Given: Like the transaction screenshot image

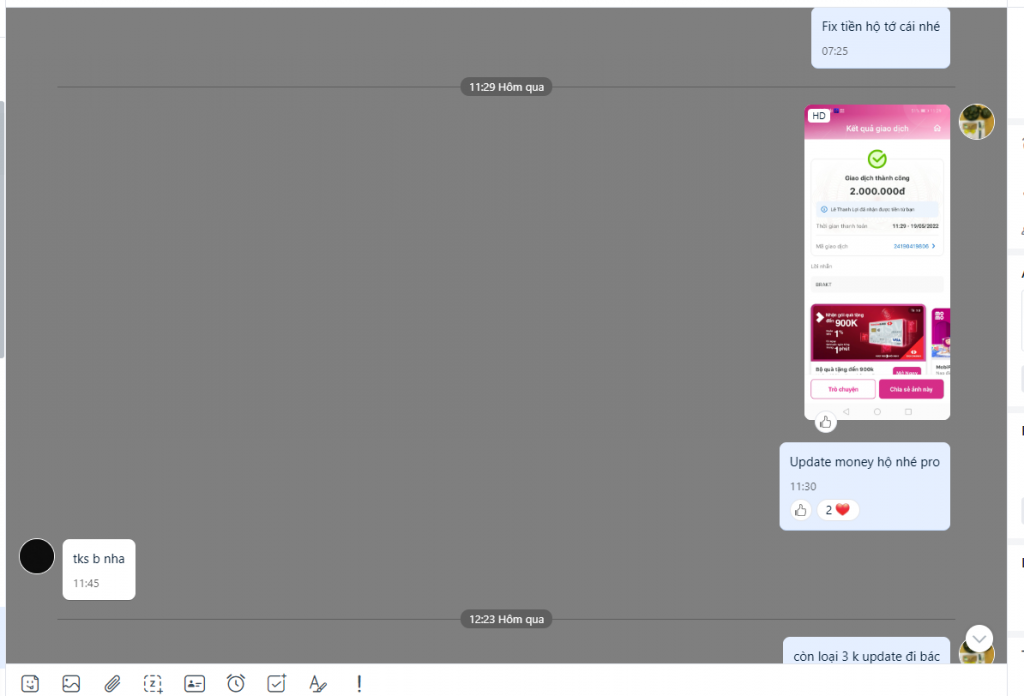Looking at the screenshot, I should pyautogui.click(x=825, y=422).
